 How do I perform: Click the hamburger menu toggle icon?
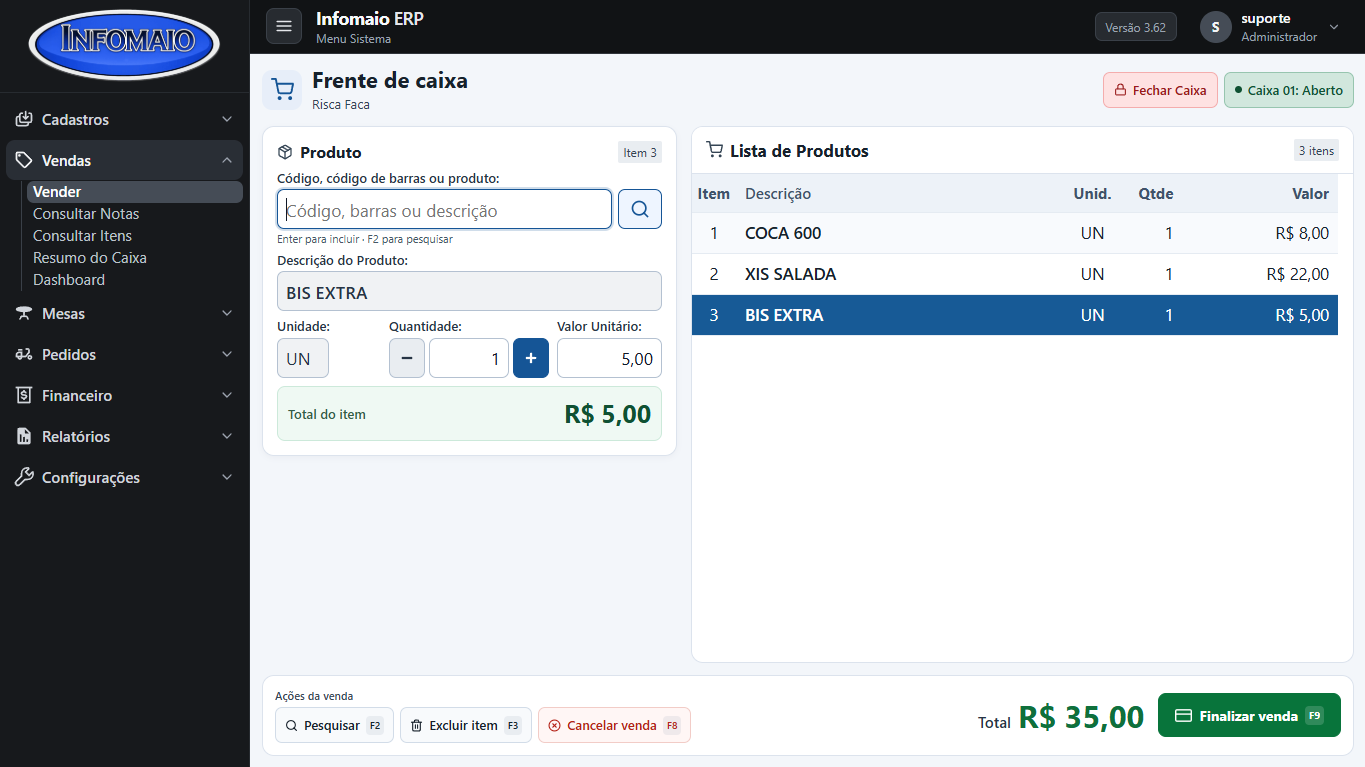tap(284, 26)
